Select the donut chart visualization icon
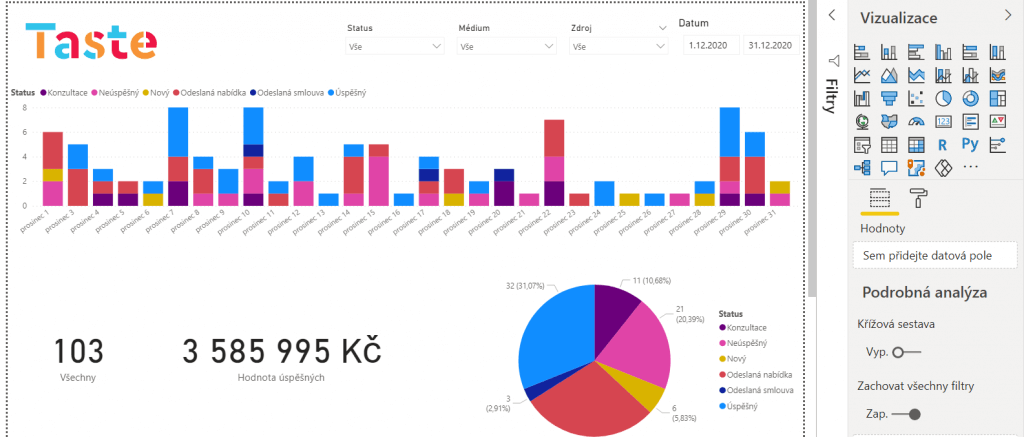Viewport: 1024px width, 437px height. pos(969,98)
